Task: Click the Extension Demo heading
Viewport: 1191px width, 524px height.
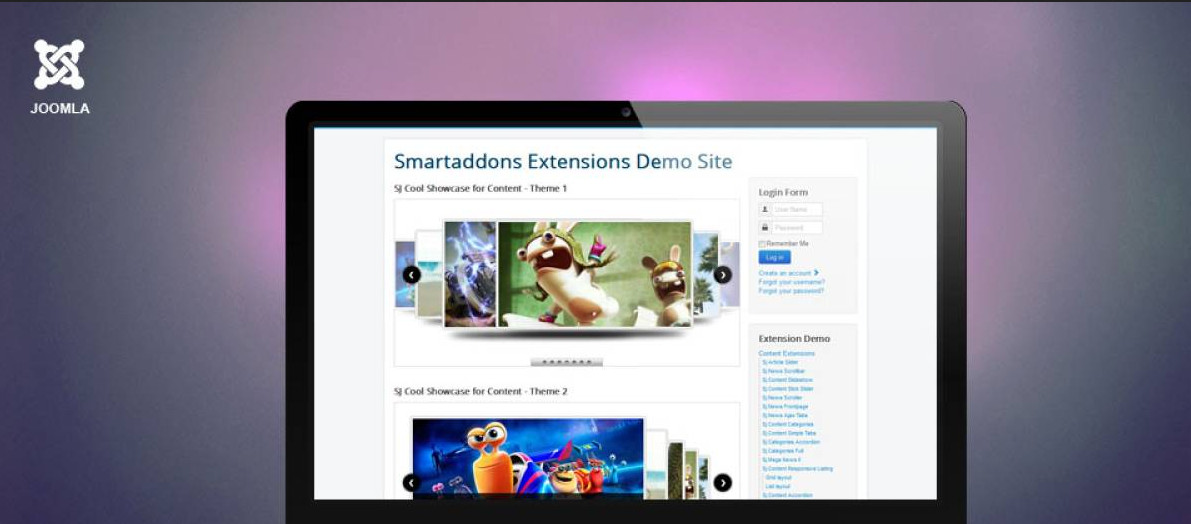Action: coord(795,339)
